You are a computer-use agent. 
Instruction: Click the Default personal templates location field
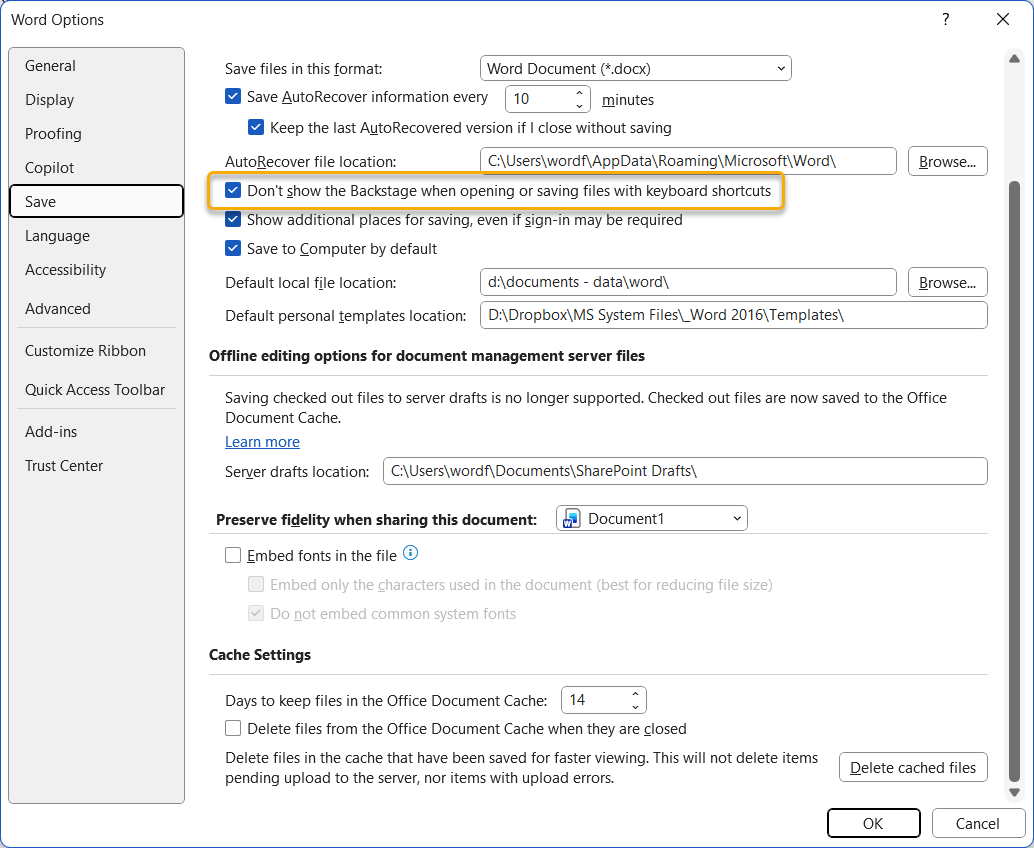[733, 315]
